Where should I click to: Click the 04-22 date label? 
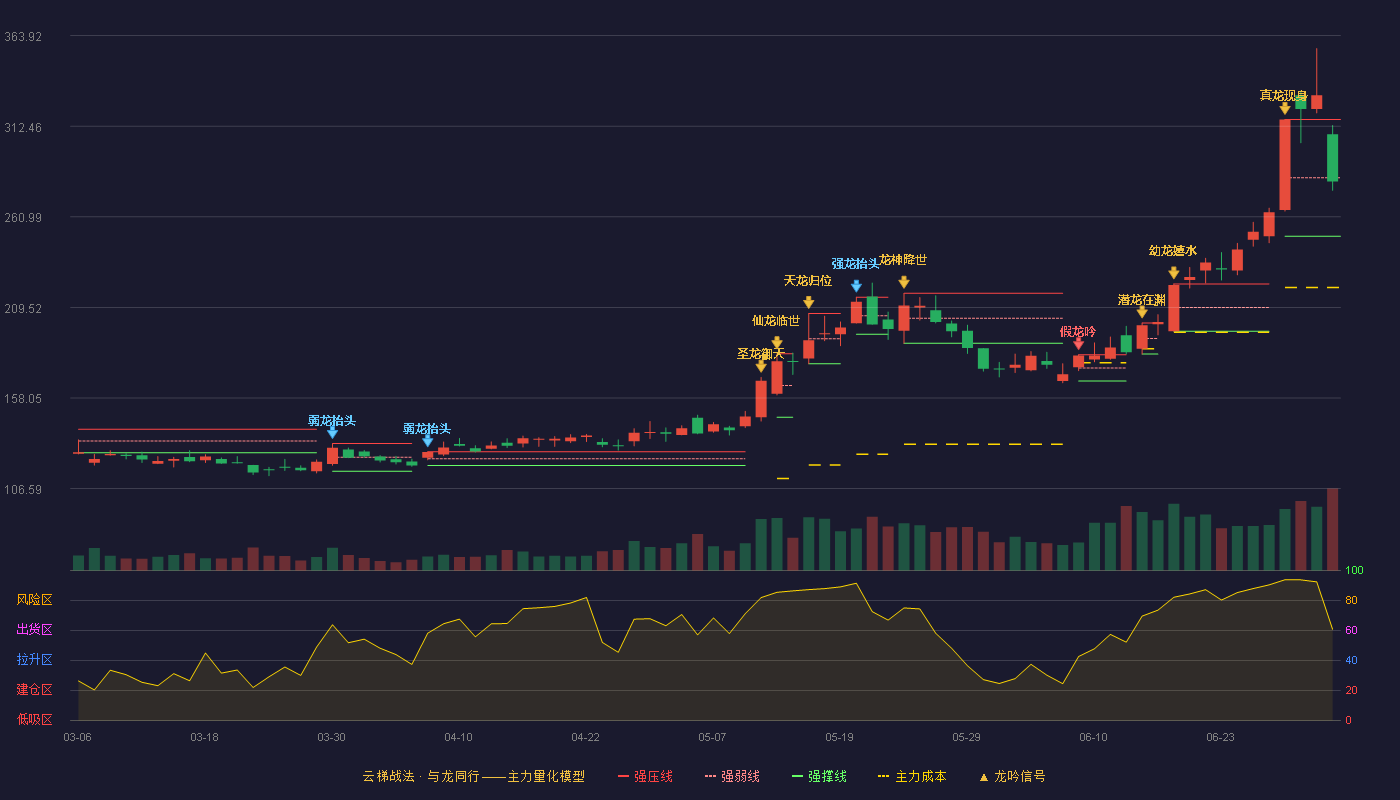[x=585, y=737]
